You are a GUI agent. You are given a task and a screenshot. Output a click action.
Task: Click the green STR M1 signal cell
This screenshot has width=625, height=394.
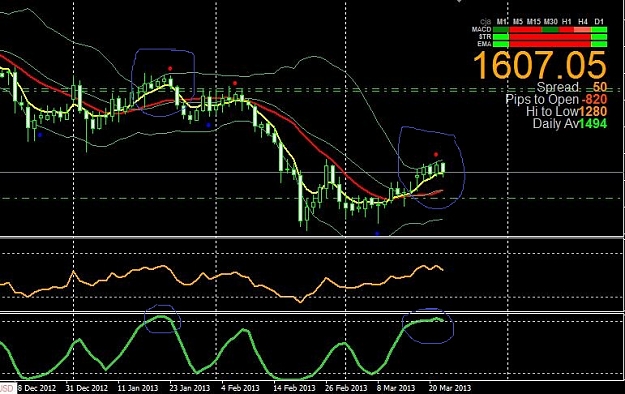pos(501,37)
